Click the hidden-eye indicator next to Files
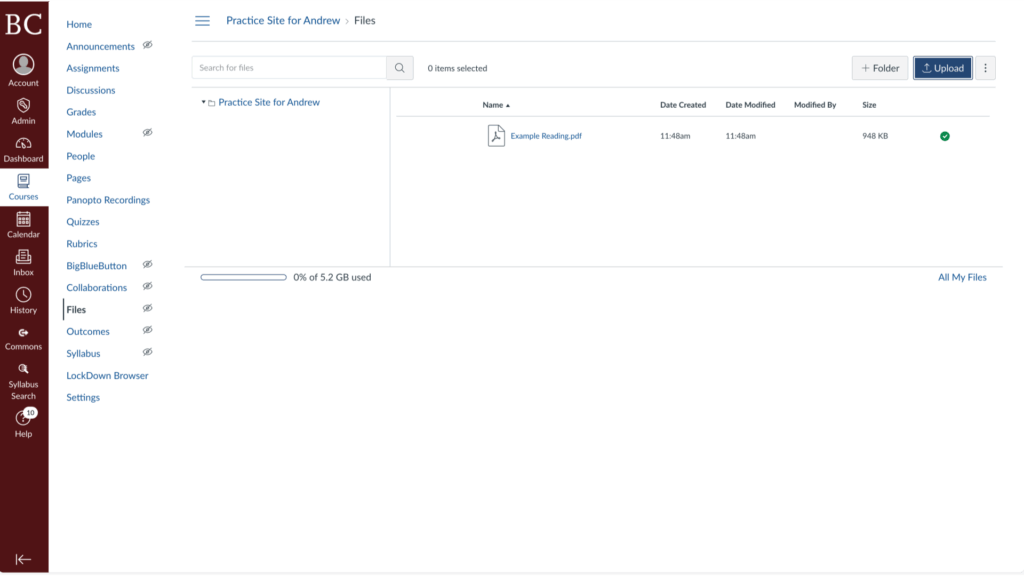This screenshot has width=1024, height=576. pyautogui.click(x=147, y=308)
